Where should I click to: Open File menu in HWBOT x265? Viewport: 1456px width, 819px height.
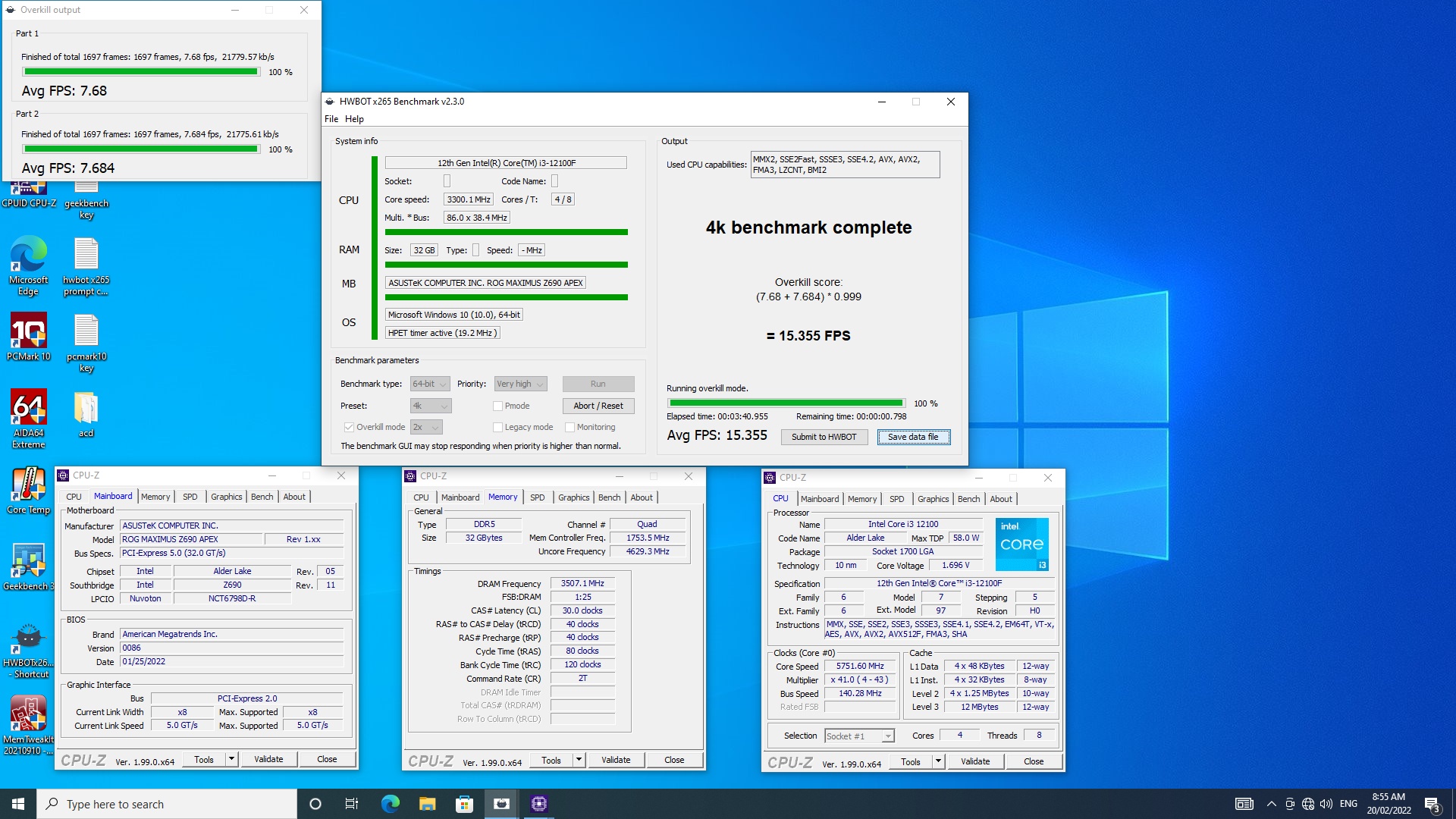[331, 119]
